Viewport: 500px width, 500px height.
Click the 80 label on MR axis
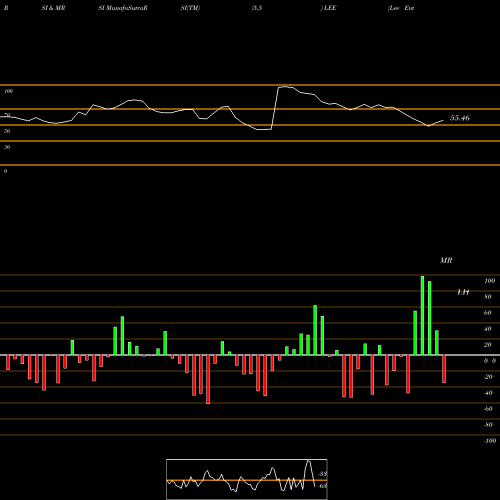488,297
